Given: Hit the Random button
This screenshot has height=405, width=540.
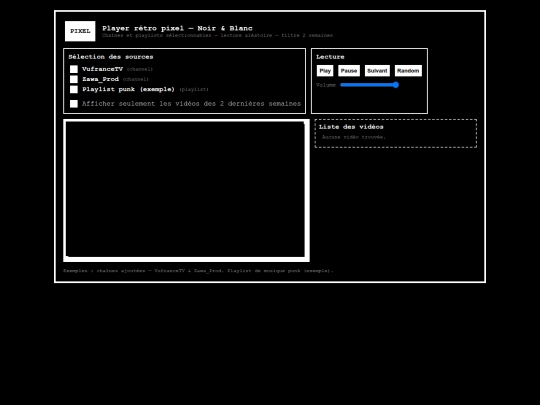Looking at the screenshot, I should [x=408, y=71].
